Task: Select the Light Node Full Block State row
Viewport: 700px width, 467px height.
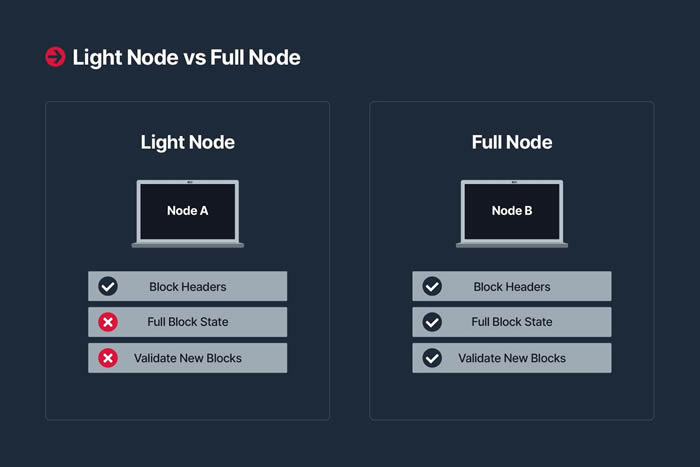Action: pos(188,322)
